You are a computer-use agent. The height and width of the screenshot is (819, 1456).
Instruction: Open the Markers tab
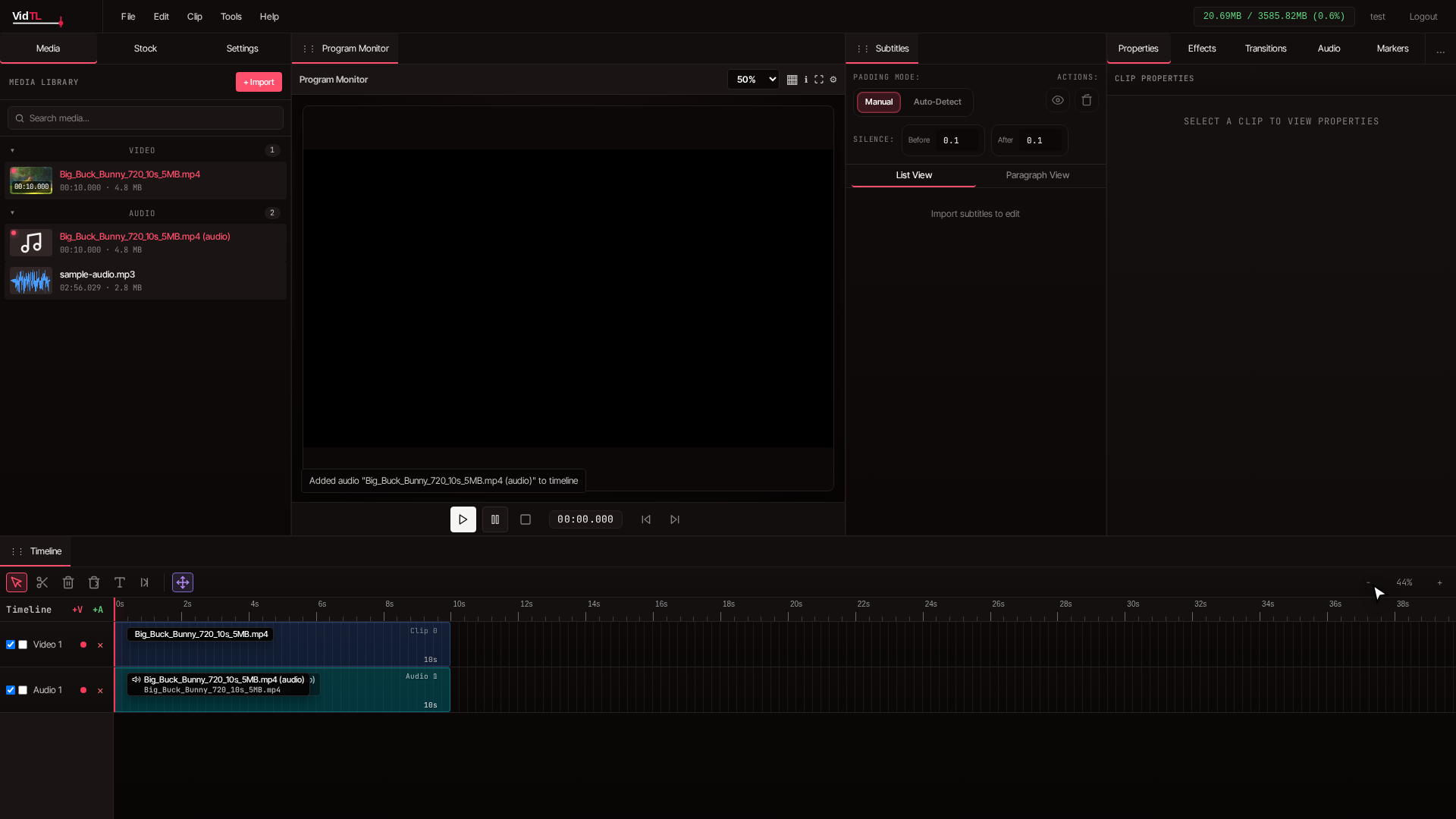1392,49
